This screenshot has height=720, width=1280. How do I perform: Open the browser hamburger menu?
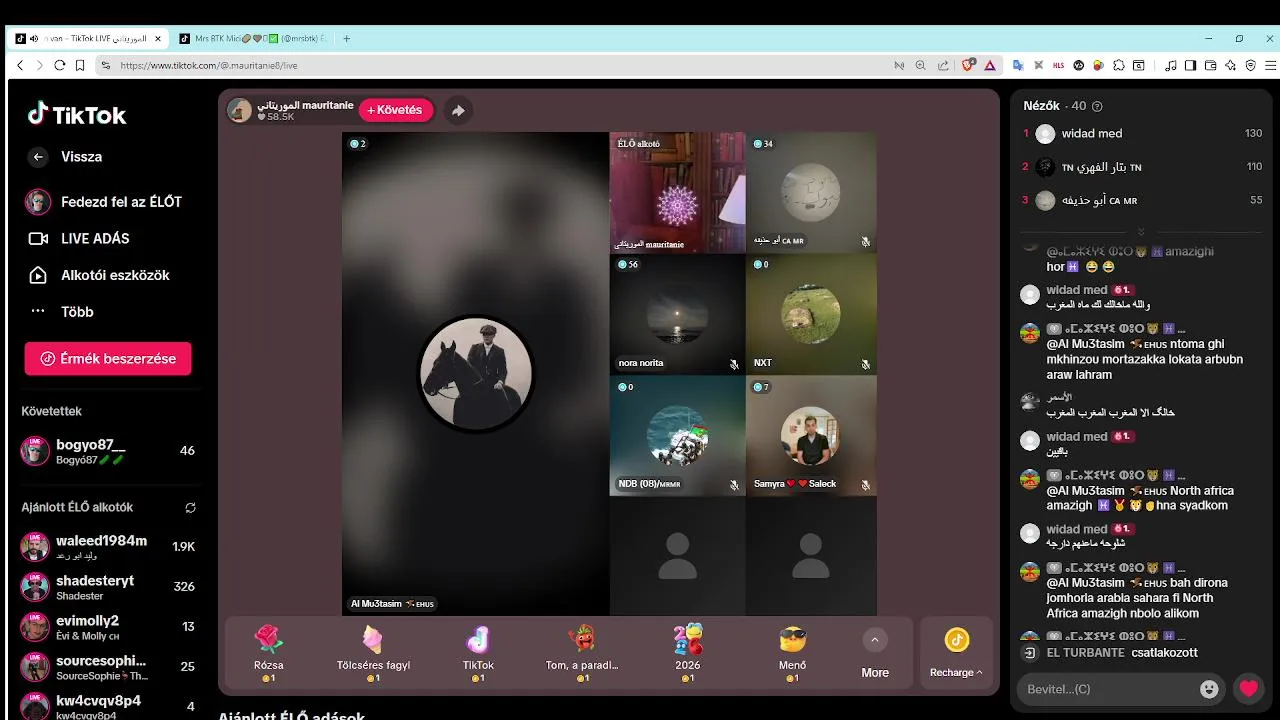(1271, 65)
